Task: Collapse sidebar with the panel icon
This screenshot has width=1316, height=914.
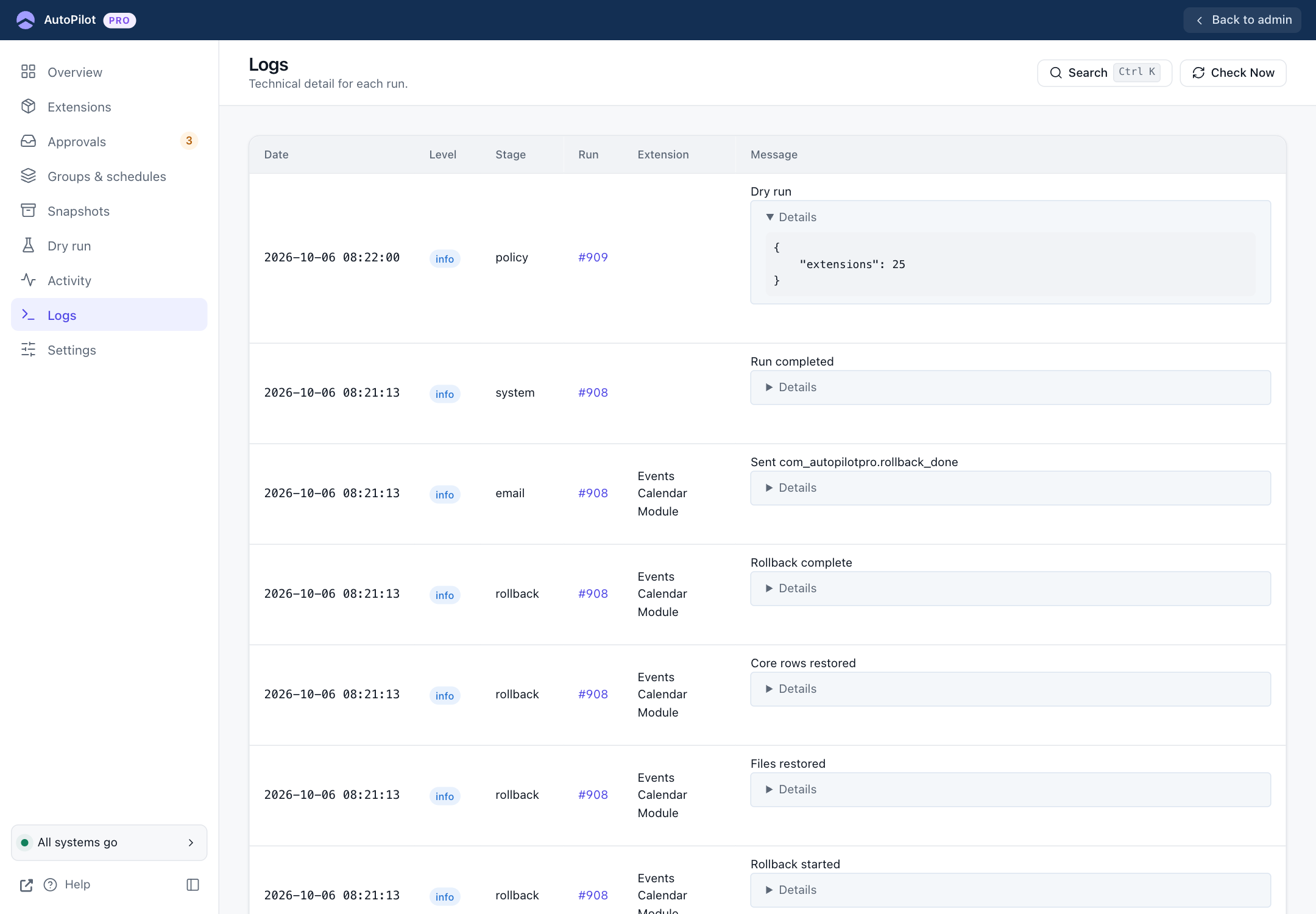Action: tap(193, 885)
